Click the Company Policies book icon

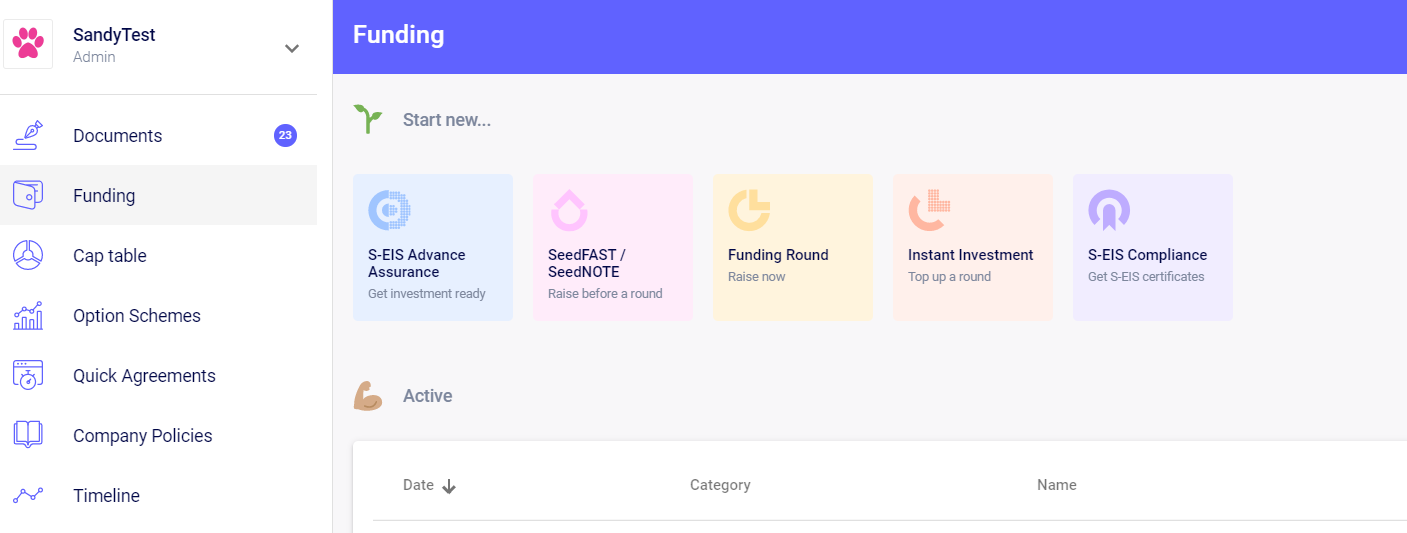point(28,435)
